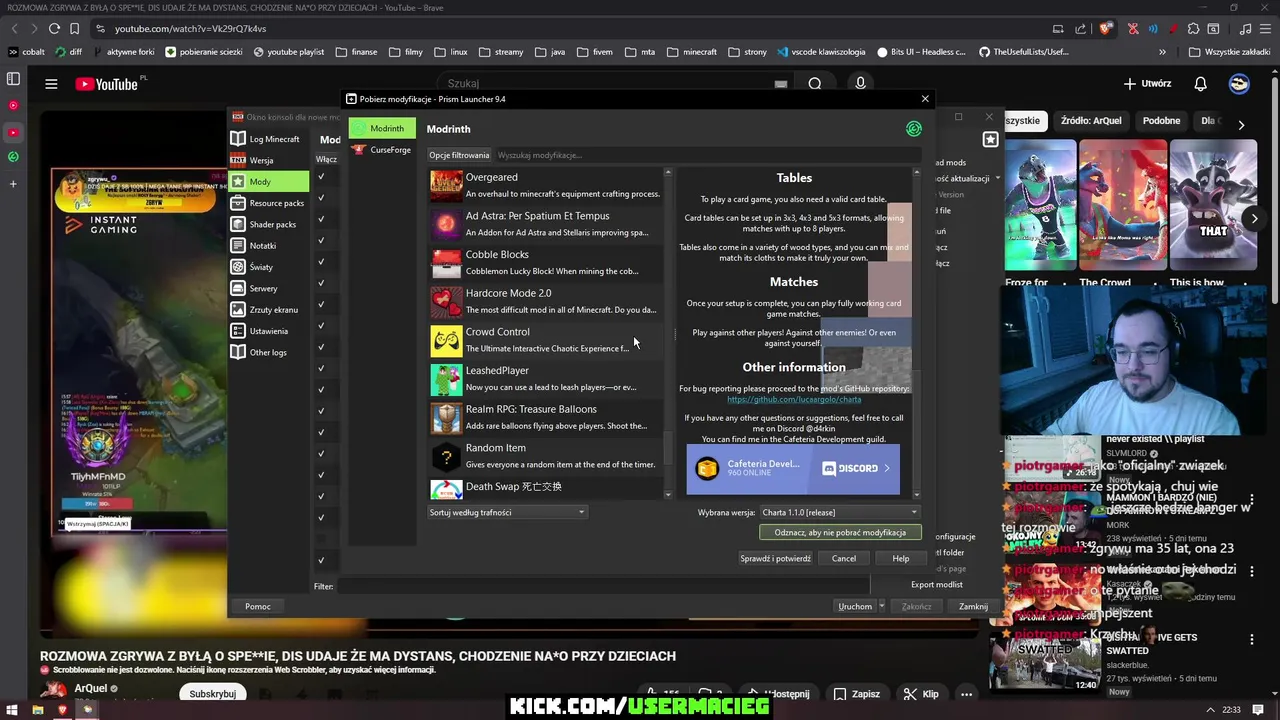1280x720 pixels.
Task: Click the YouTube logo
Action: click(x=107, y=84)
